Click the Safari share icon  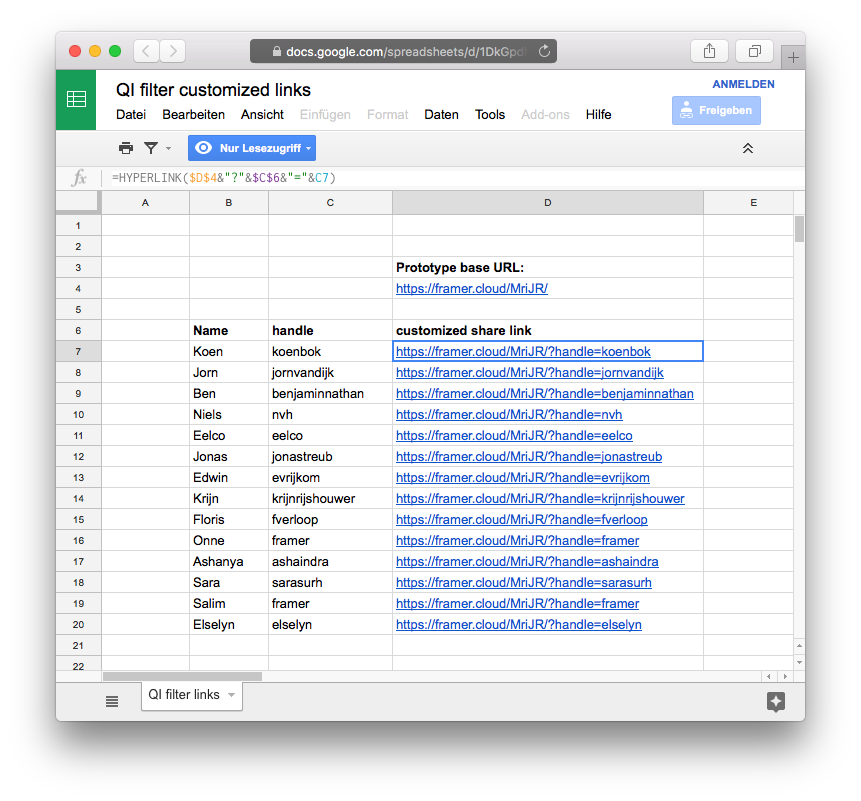tap(709, 51)
